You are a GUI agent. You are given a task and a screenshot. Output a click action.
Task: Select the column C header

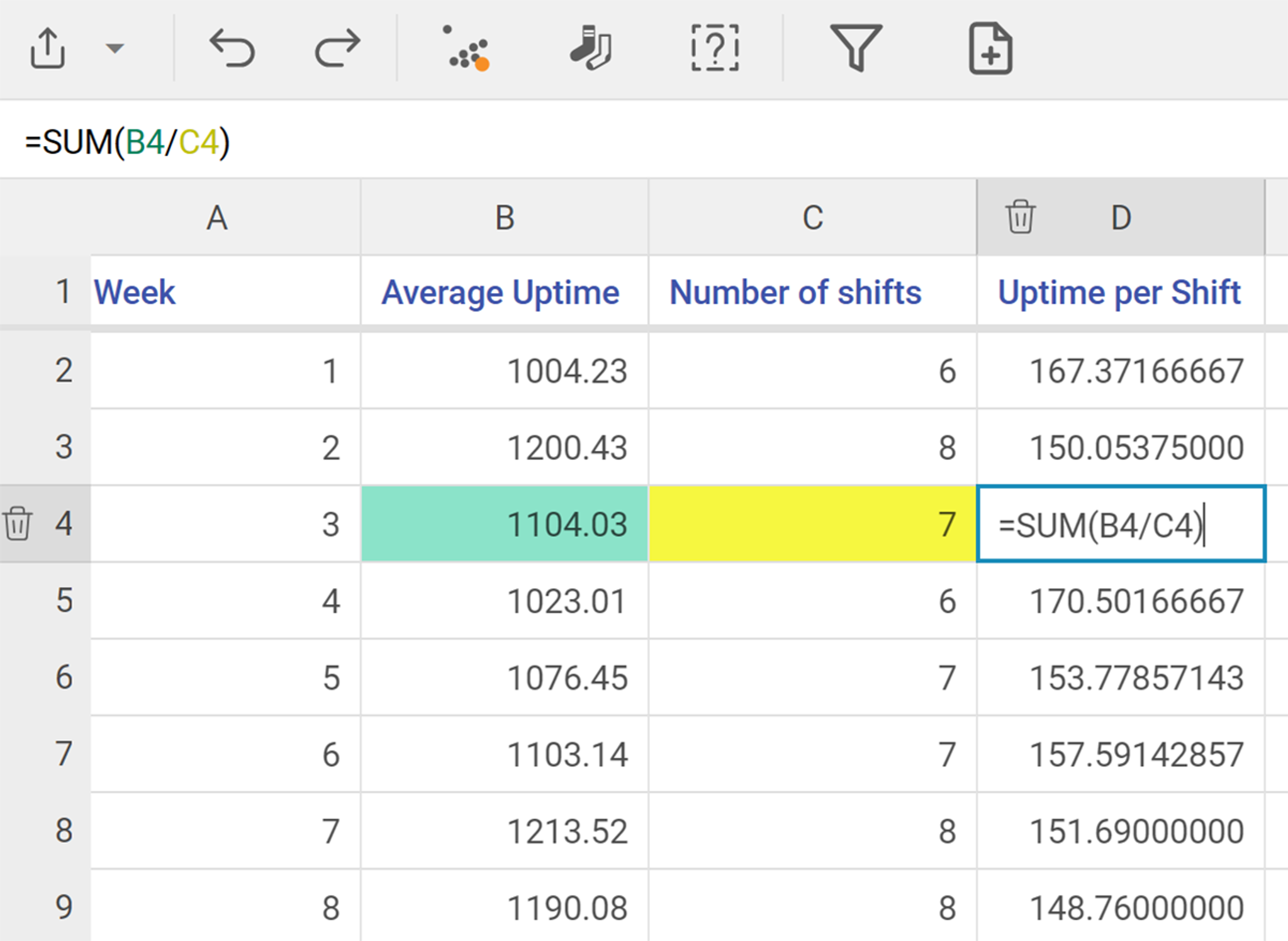tap(812, 218)
